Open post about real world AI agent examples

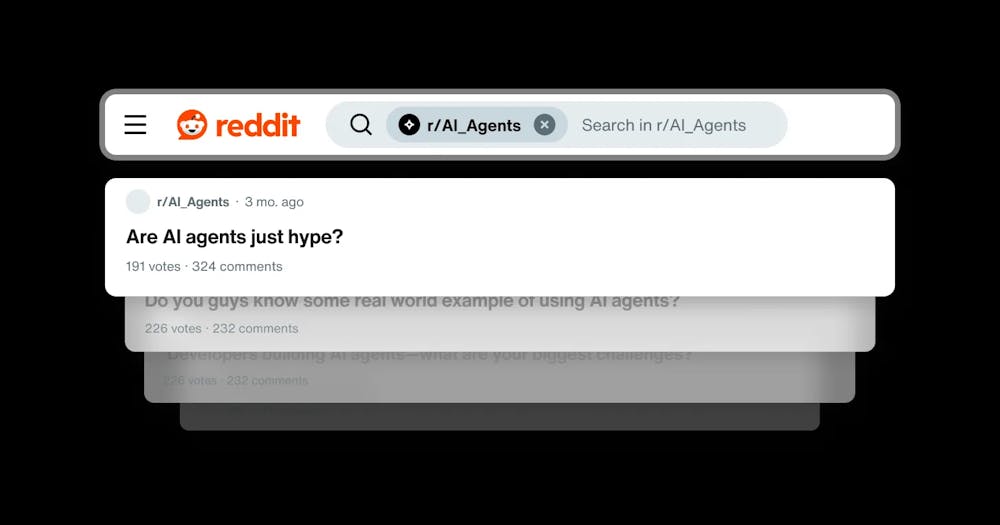pyautogui.click(x=412, y=301)
